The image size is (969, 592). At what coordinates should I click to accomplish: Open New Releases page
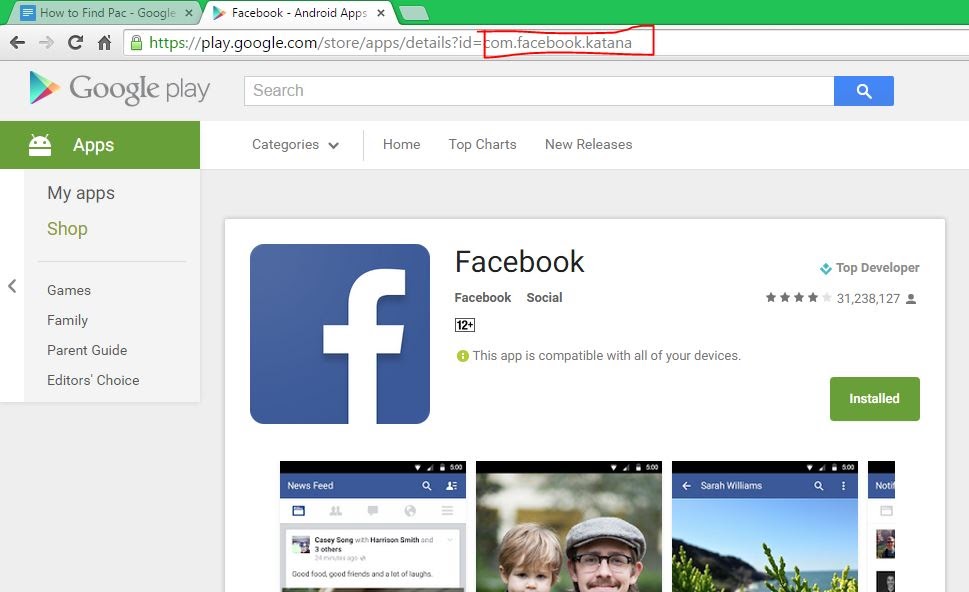pyautogui.click(x=588, y=145)
